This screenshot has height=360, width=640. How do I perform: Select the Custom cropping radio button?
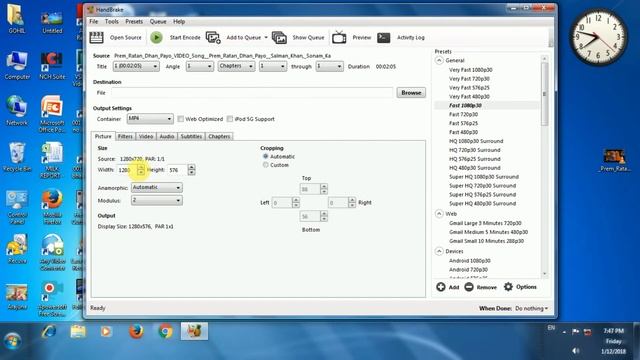click(266, 165)
